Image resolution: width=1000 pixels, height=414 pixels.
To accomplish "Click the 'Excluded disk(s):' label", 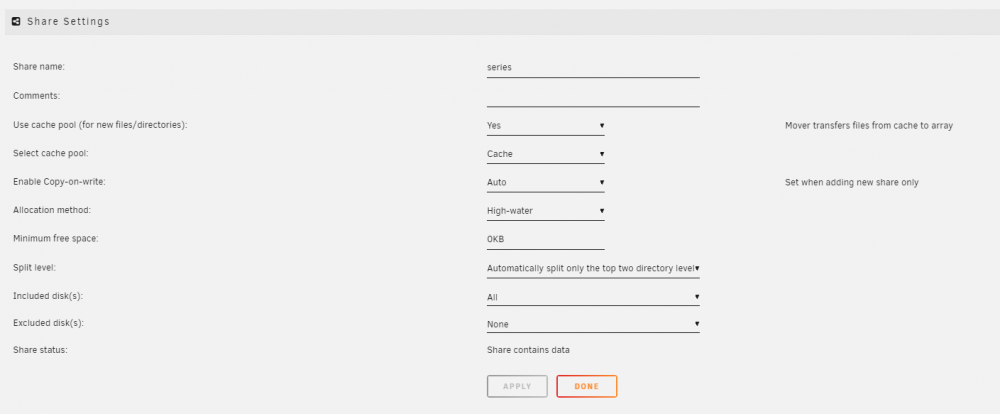I will point(48,323).
